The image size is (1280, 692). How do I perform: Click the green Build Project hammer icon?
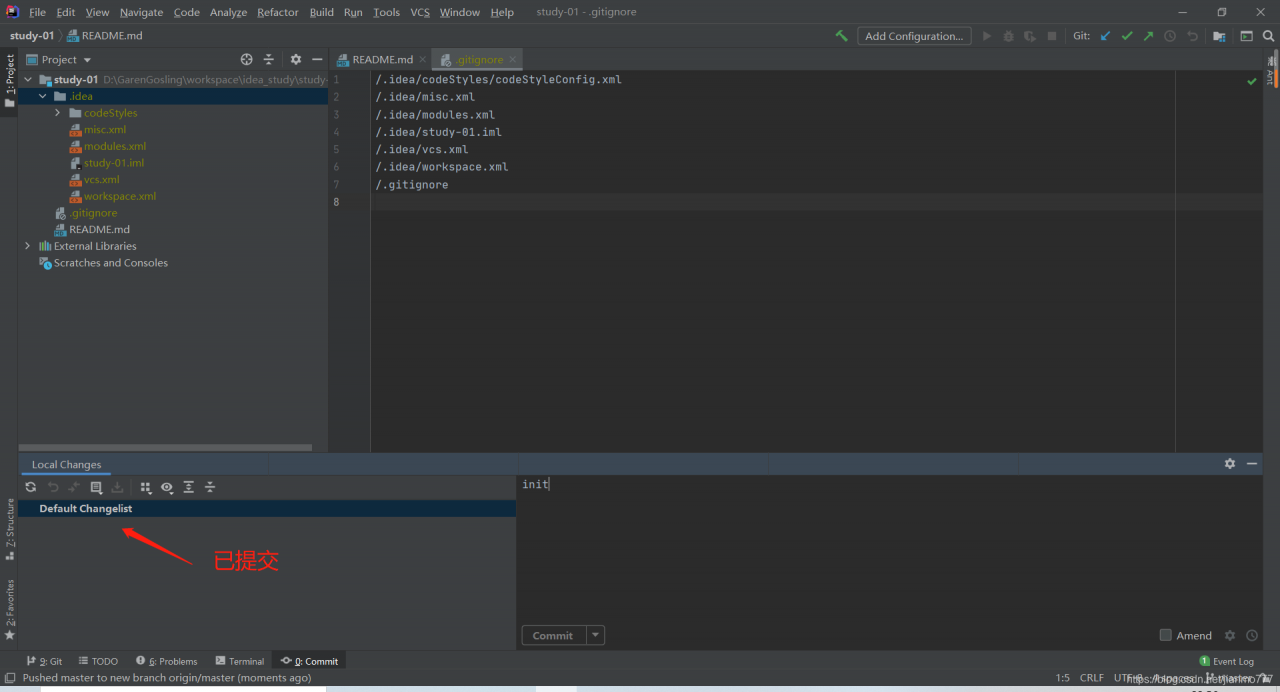(841, 36)
